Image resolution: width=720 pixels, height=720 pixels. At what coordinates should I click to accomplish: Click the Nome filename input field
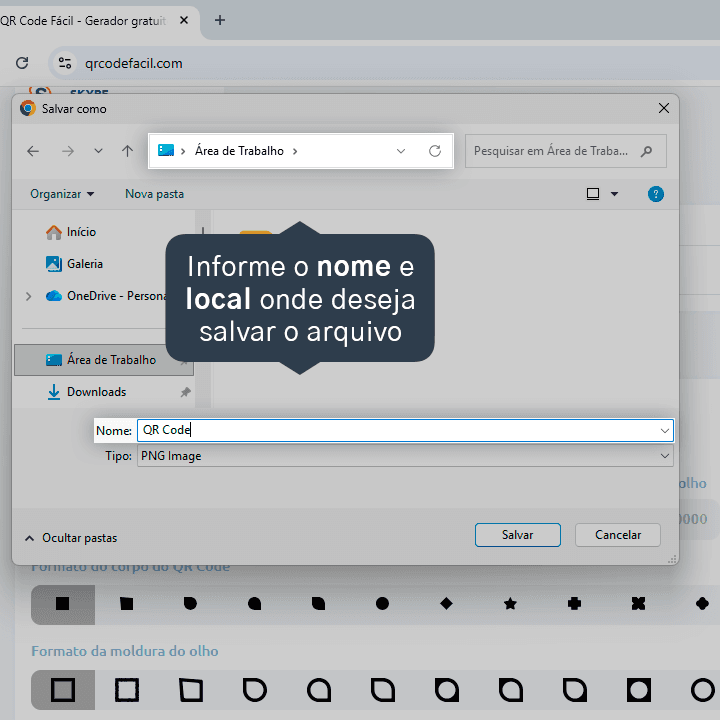pos(398,431)
